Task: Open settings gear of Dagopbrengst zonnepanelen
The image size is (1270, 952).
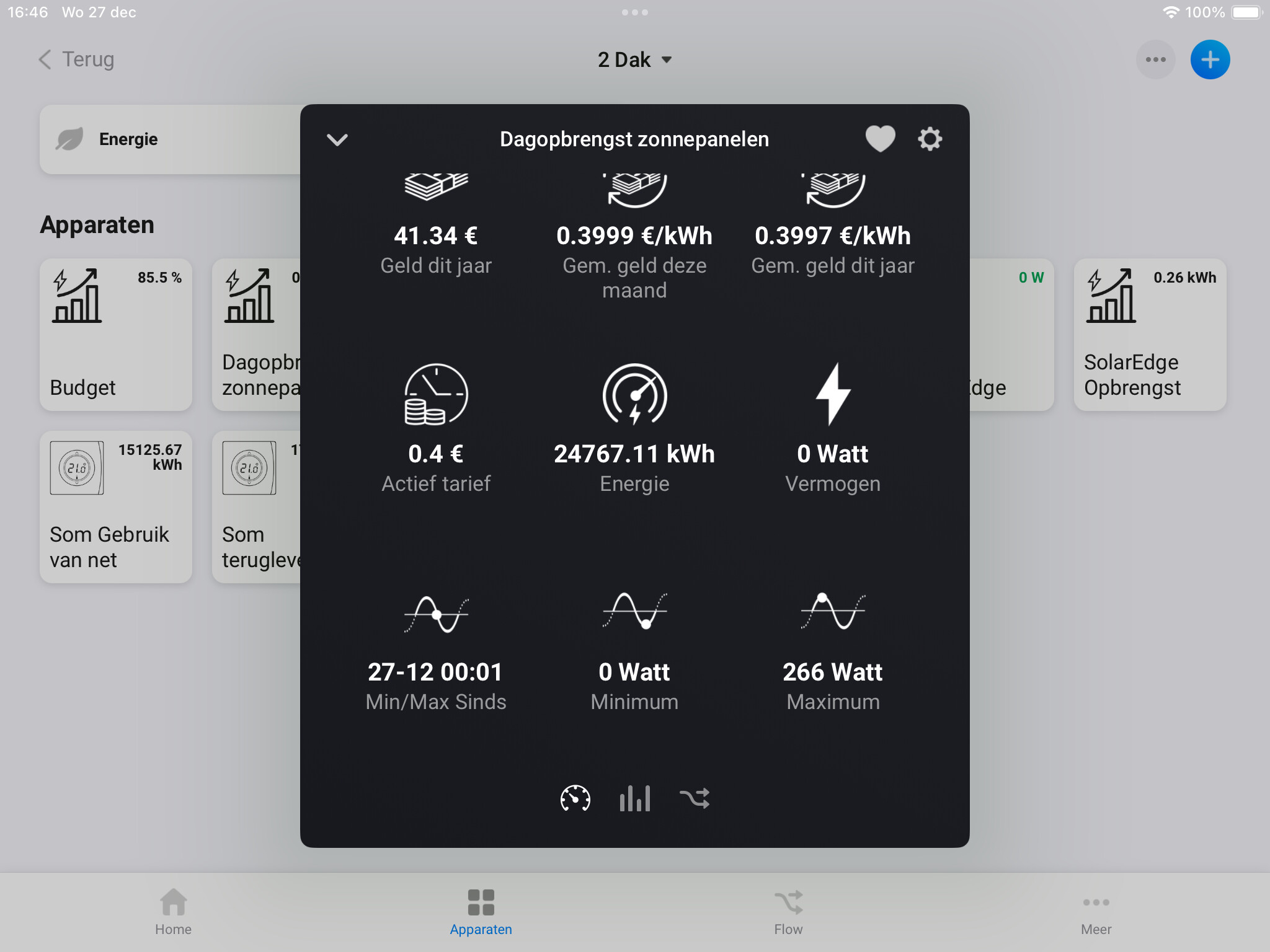Action: [x=930, y=139]
